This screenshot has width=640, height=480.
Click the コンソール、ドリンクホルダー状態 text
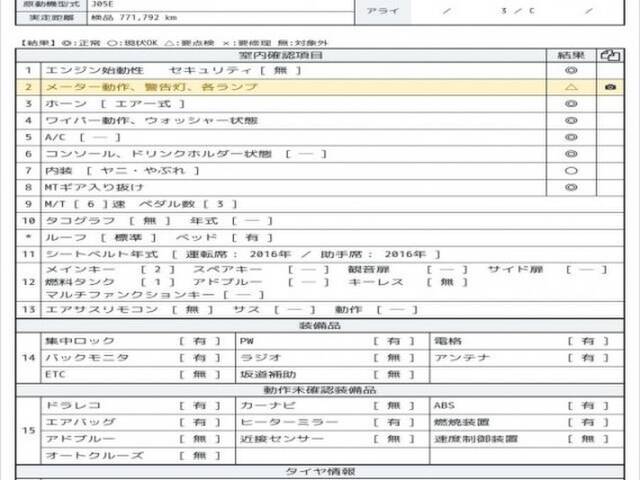[x=158, y=154]
